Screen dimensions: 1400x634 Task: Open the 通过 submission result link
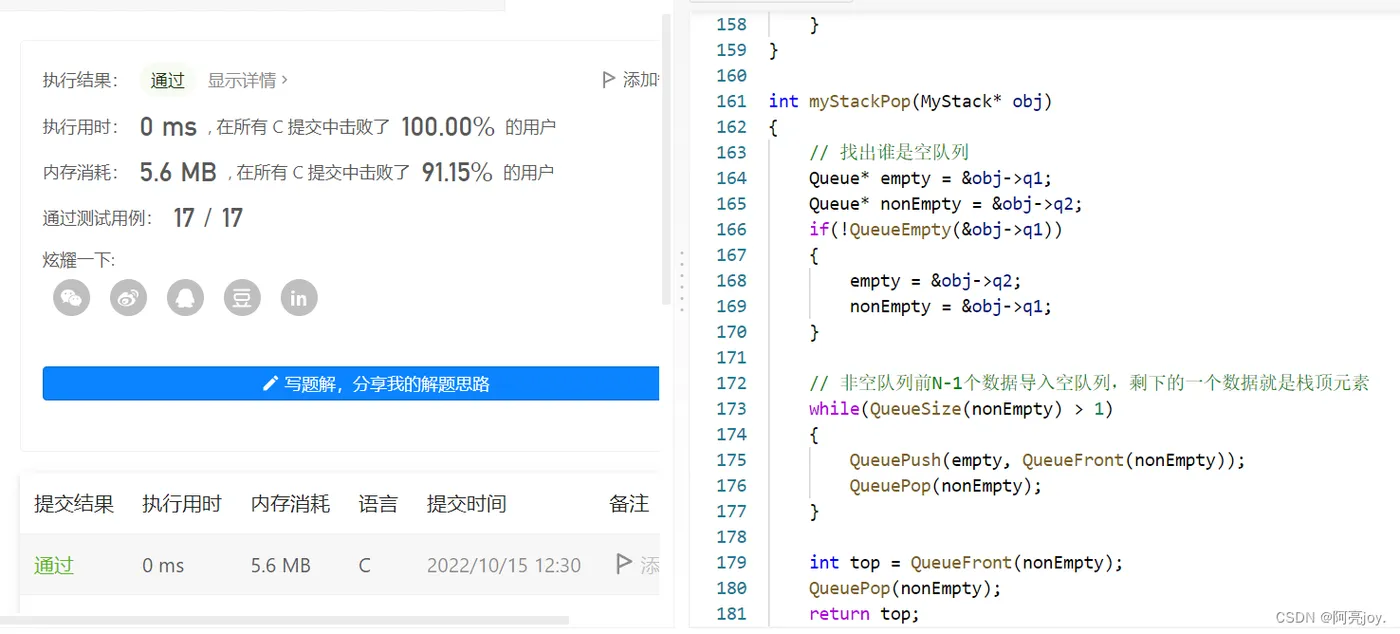coord(54,565)
